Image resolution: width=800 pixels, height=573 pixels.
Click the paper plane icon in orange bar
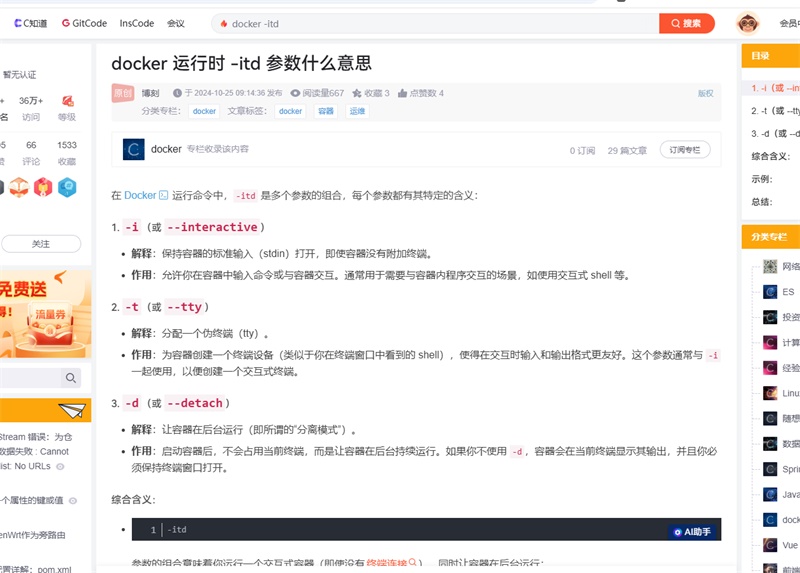[x=71, y=410]
